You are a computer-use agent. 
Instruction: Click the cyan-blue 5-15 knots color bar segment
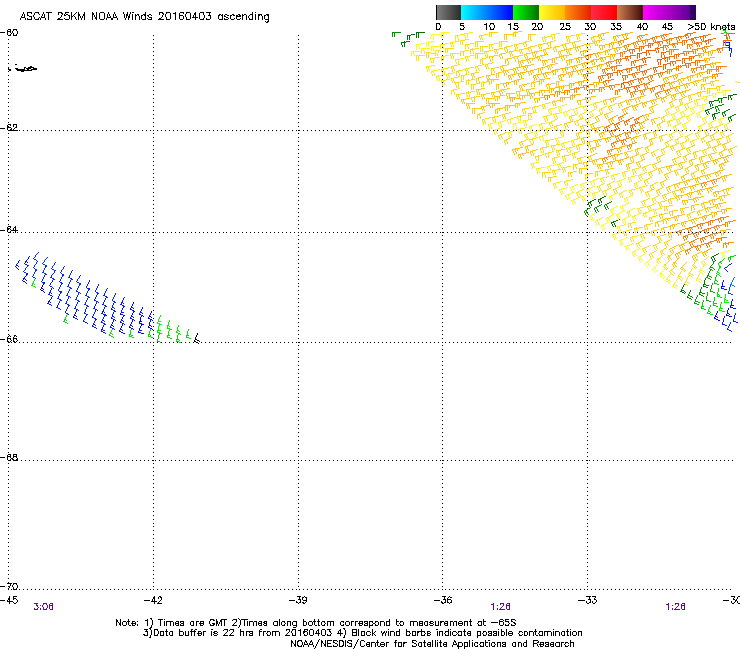coord(487,12)
